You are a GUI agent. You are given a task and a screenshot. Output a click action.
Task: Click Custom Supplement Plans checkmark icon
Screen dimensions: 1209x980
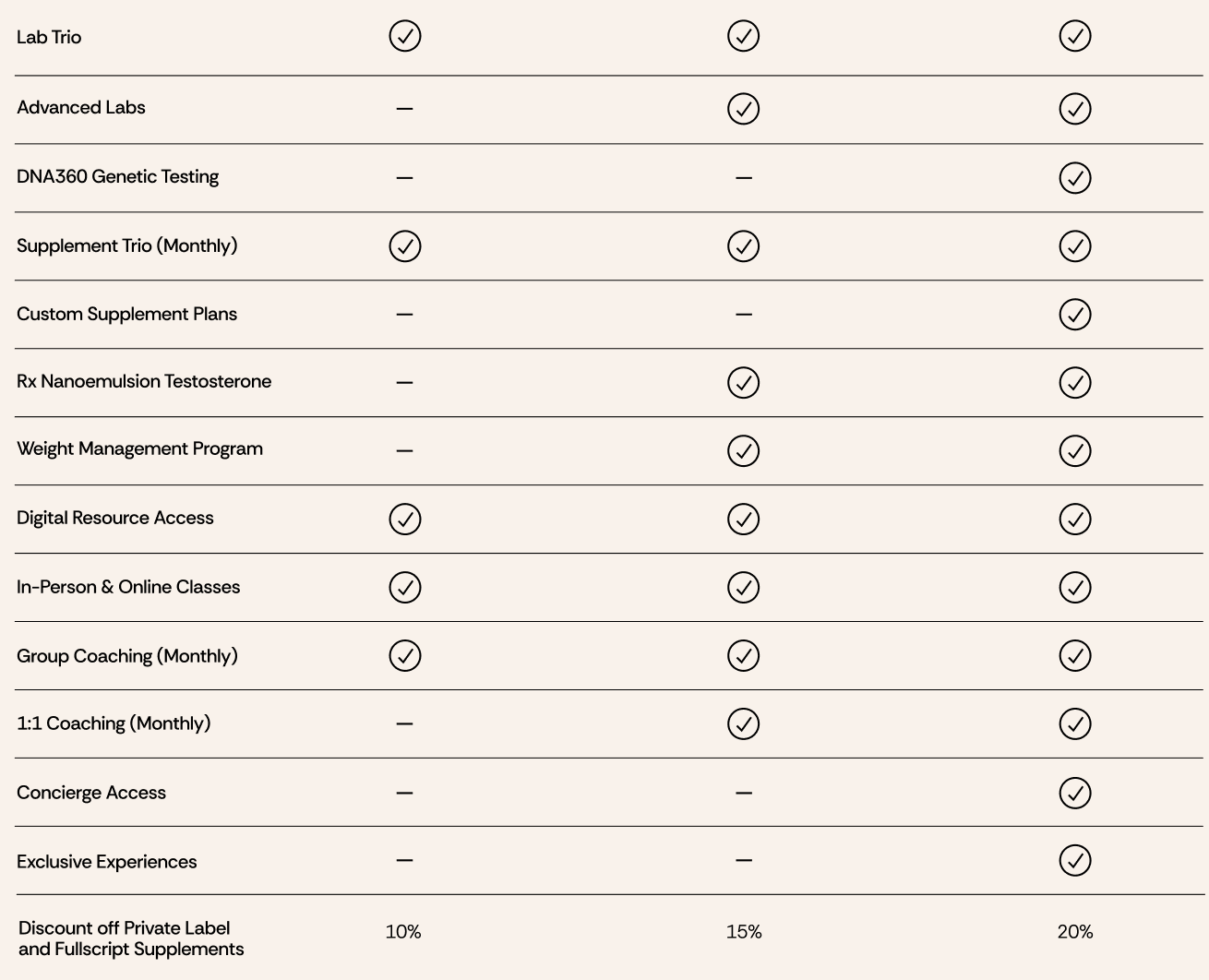point(1074,314)
